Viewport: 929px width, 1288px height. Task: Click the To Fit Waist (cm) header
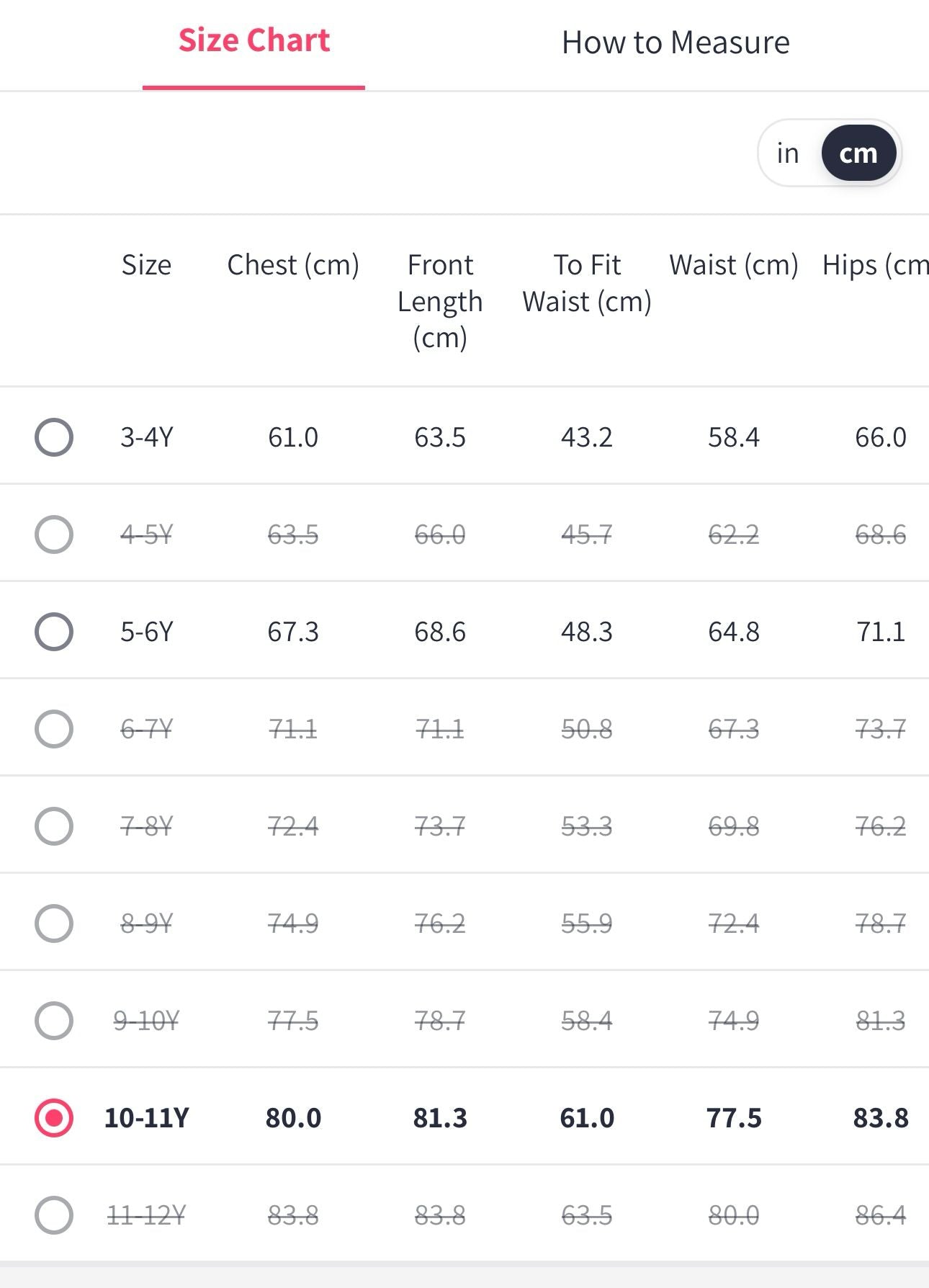tap(587, 283)
